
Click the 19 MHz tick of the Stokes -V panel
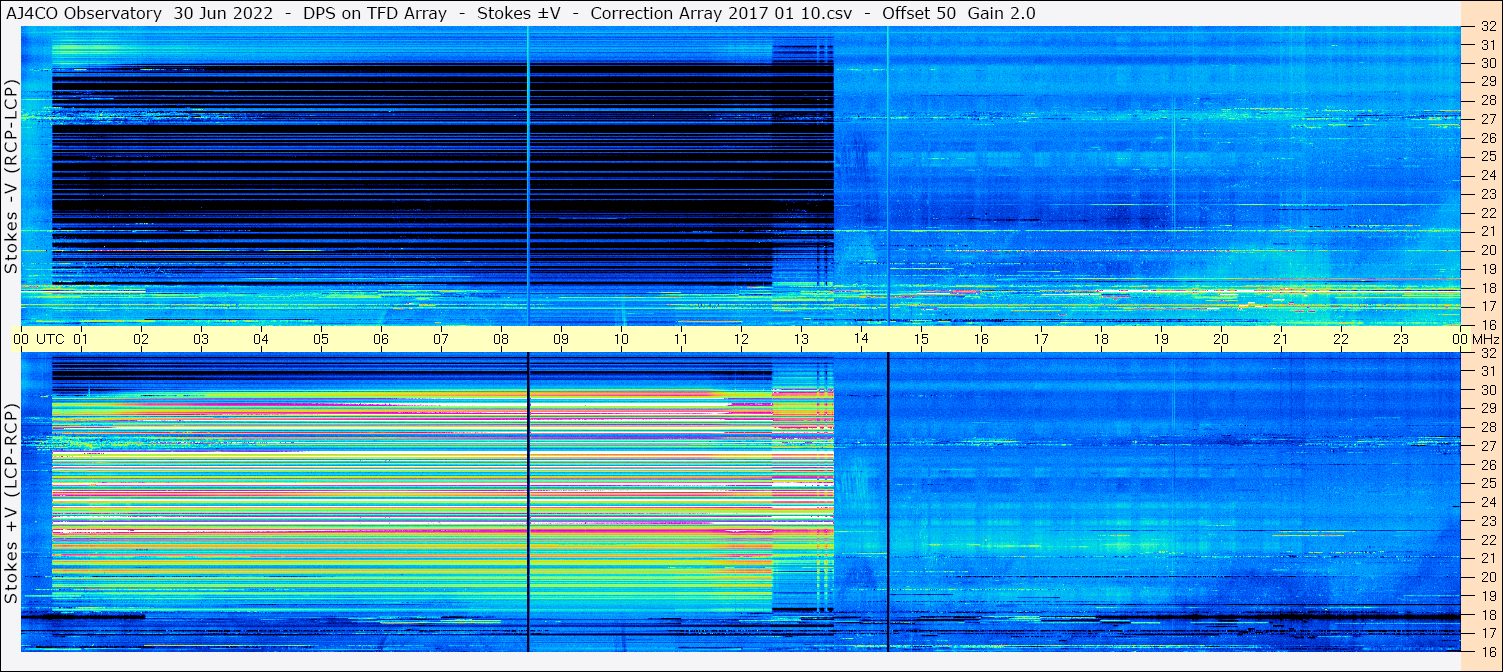pyautogui.click(x=1487, y=269)
